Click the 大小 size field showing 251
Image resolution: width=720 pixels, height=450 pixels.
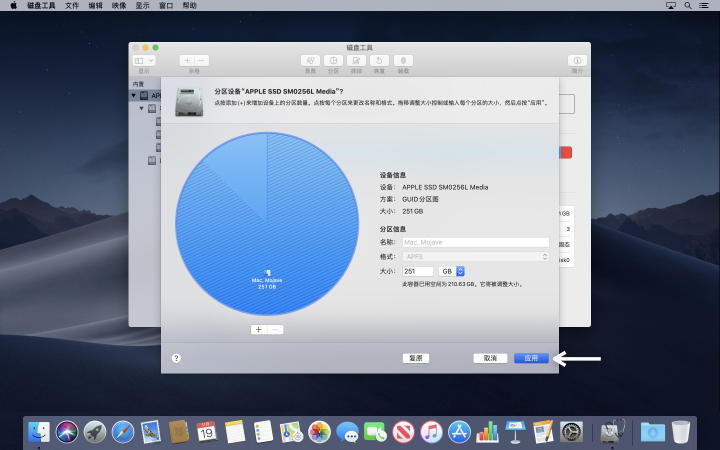coord(418,271)
